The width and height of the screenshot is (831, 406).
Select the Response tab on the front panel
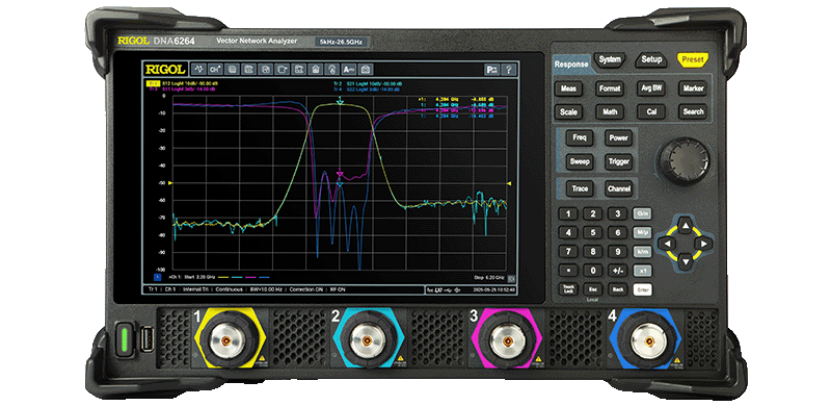[x=571, y=65]
